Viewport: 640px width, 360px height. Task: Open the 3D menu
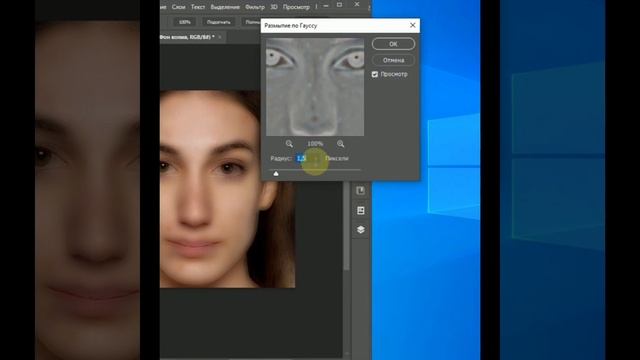(x=274, y=7)
